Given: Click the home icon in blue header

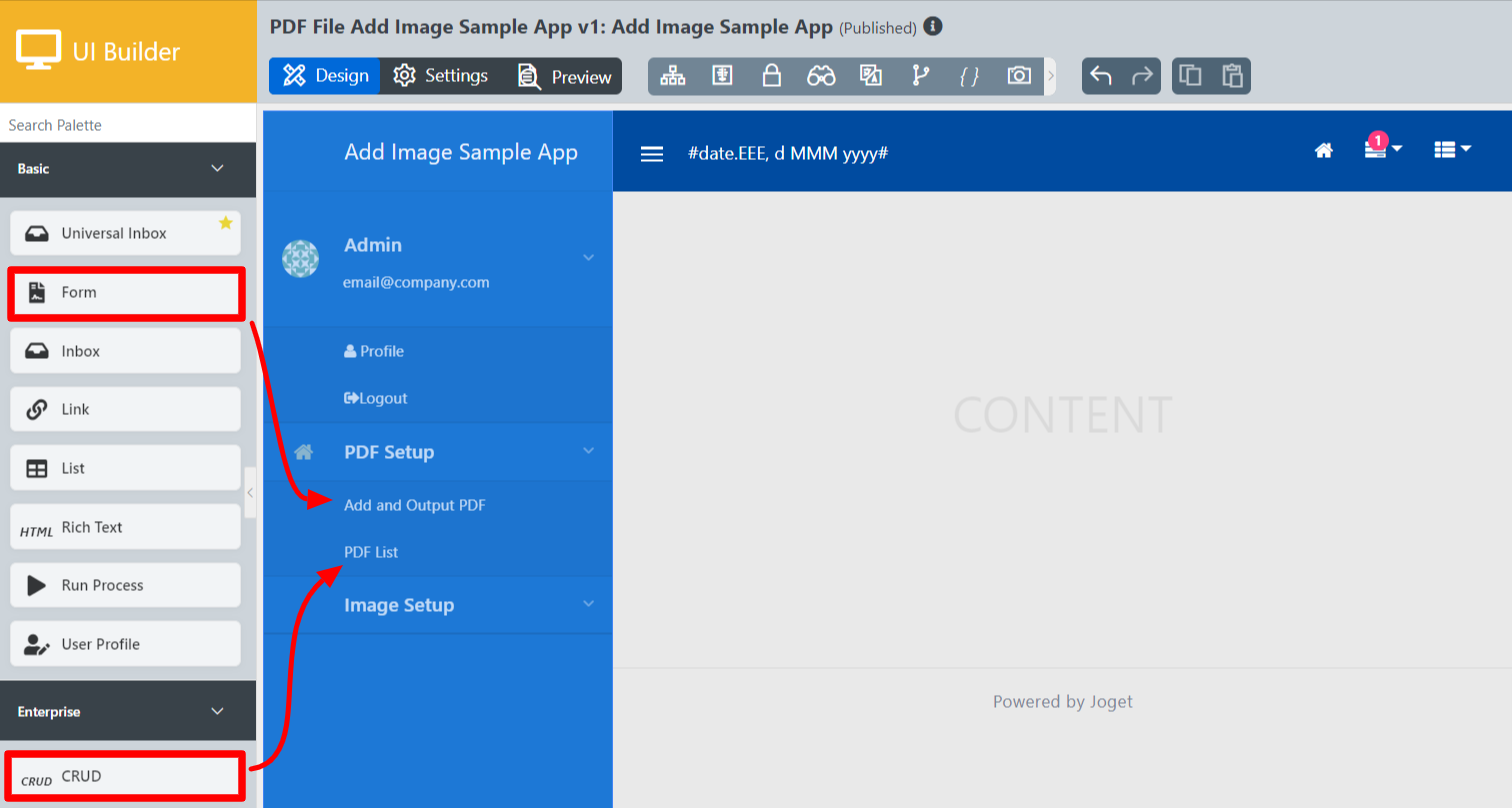Looking at the screenshot, I should [x=1324, y=150].
